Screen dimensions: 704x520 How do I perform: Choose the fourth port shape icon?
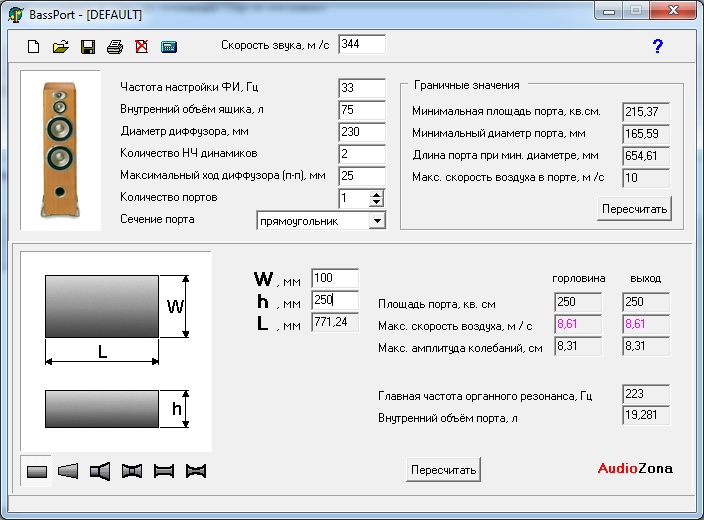(132, 471)
